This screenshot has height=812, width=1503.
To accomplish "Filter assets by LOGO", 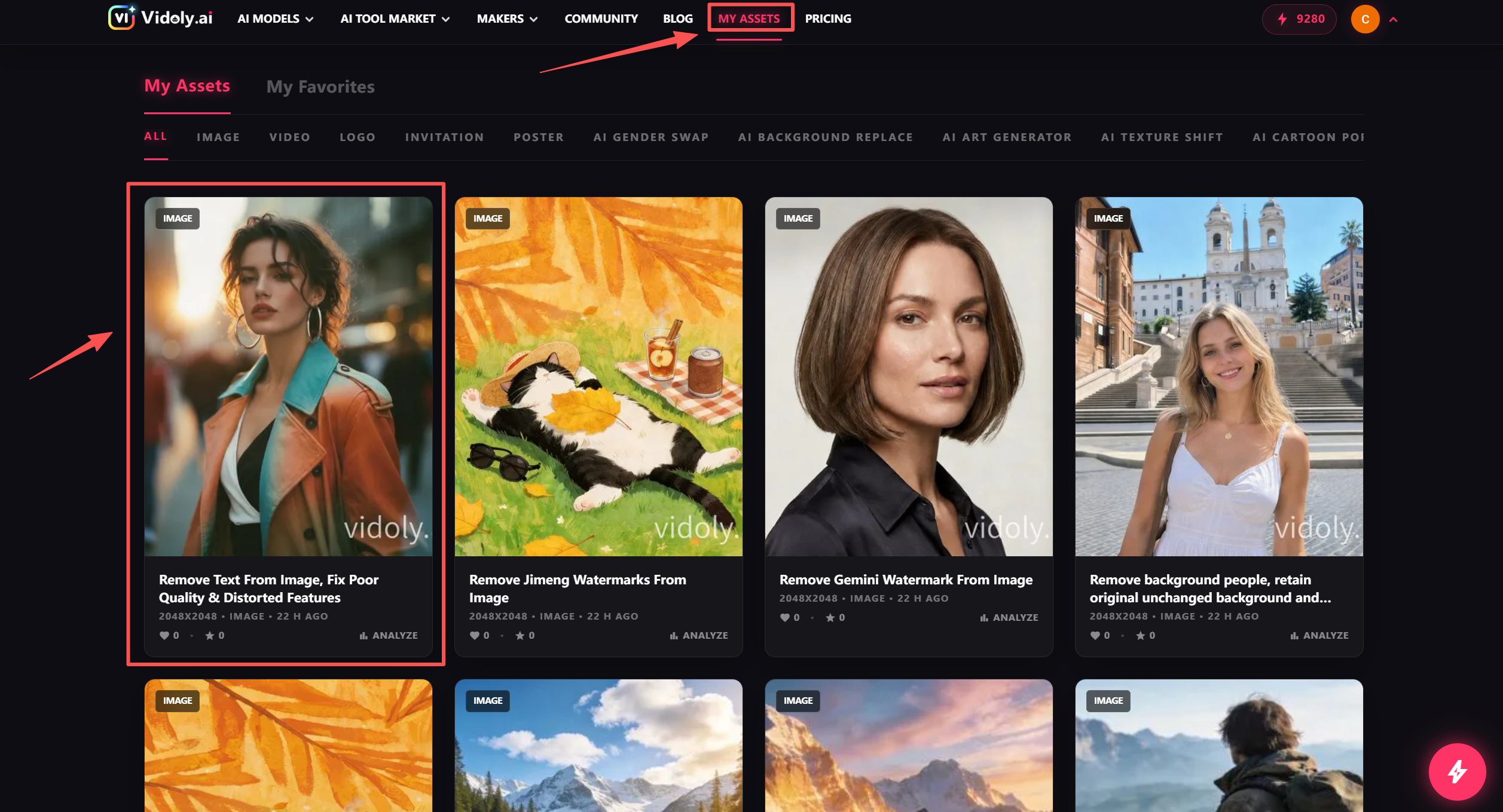I will 358,137.
